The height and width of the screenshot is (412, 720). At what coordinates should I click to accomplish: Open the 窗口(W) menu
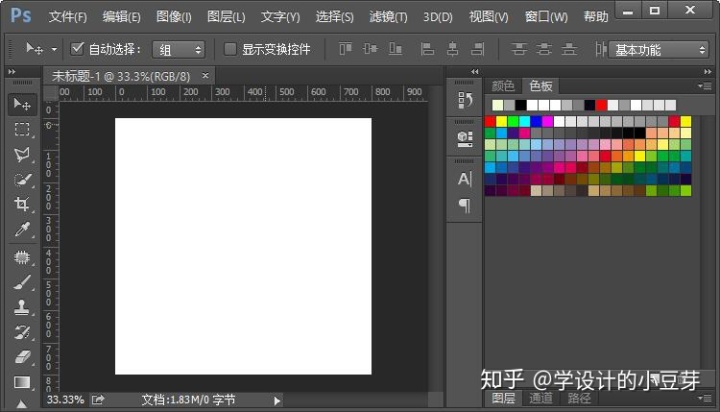click(x=546, y=17)
